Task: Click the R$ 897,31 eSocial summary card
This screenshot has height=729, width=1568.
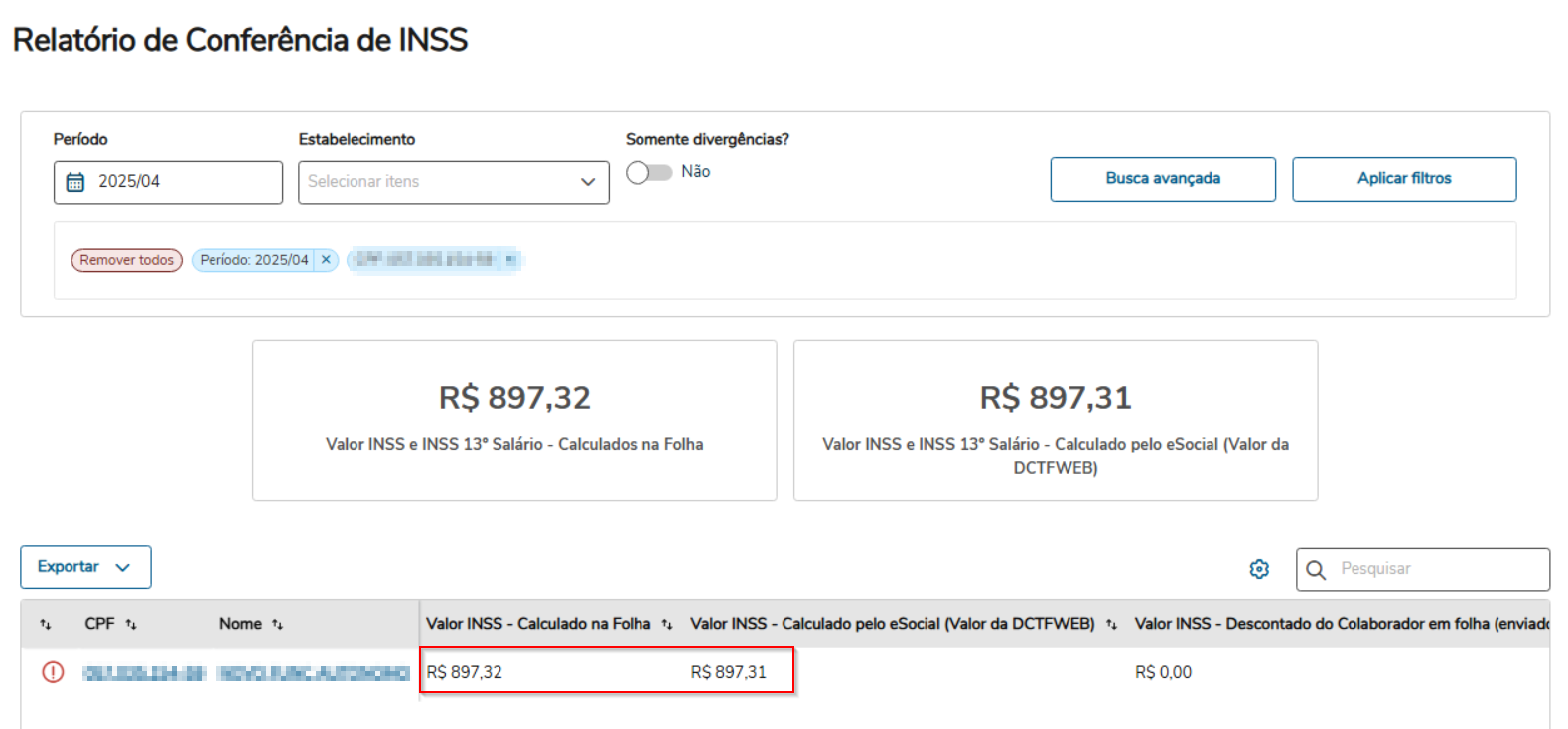Action: pos(1056,420)
